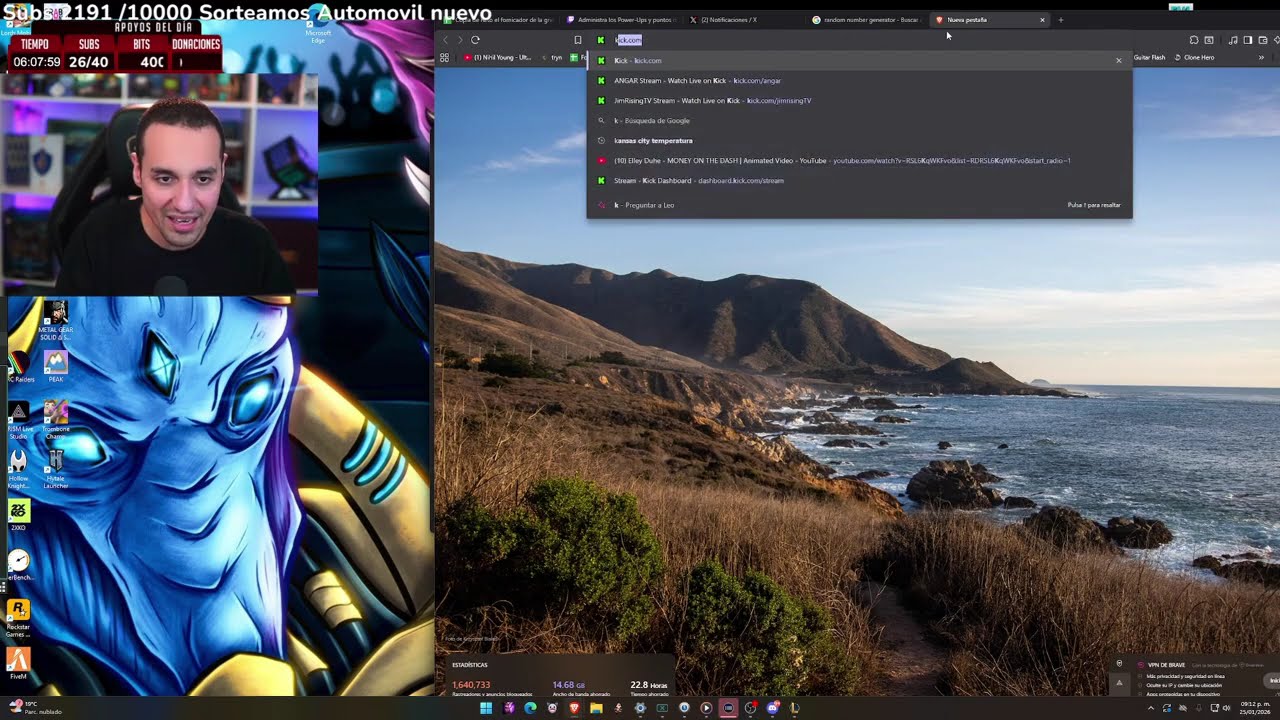Reload the page in Brave

click(x=475, y=40)
